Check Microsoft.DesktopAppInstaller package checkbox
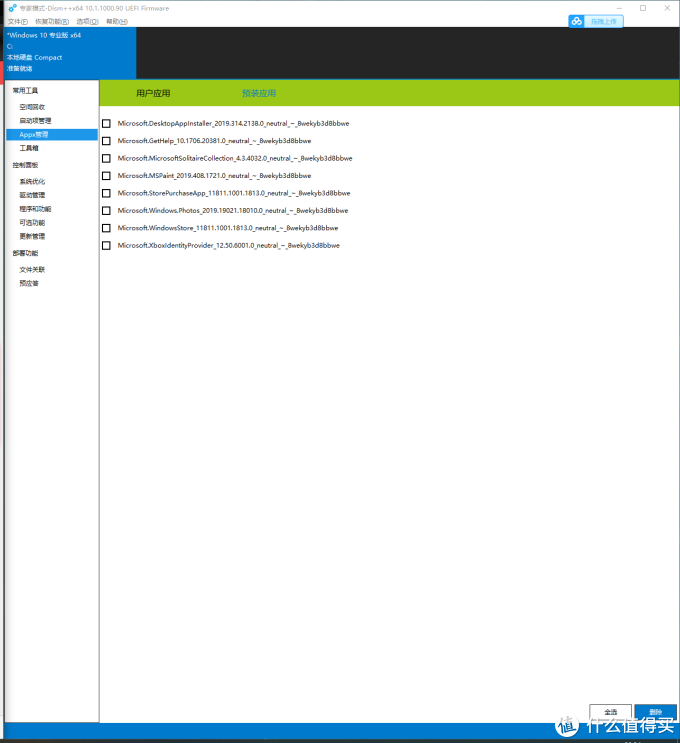The width and height of the screenshot is (680, 743). (x=106, y=124)
